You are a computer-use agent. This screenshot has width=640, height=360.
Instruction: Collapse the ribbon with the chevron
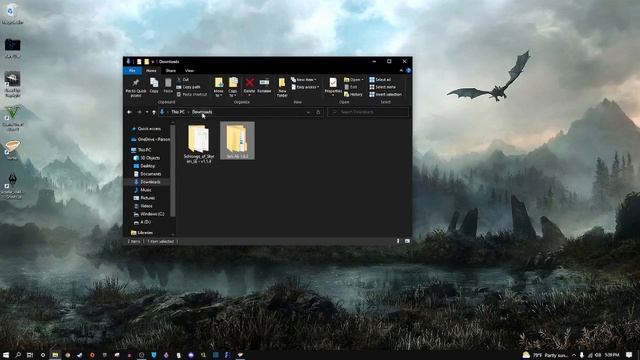(x=401, y=71)
